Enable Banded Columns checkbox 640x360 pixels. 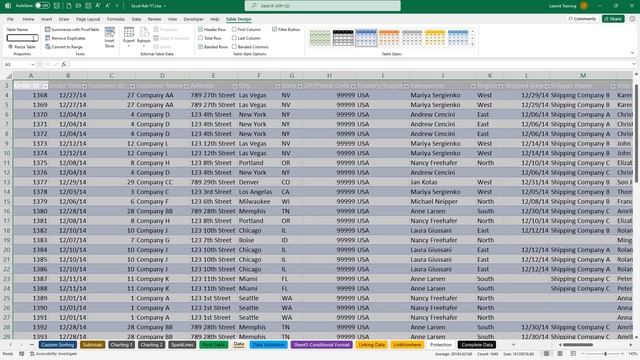234,47
